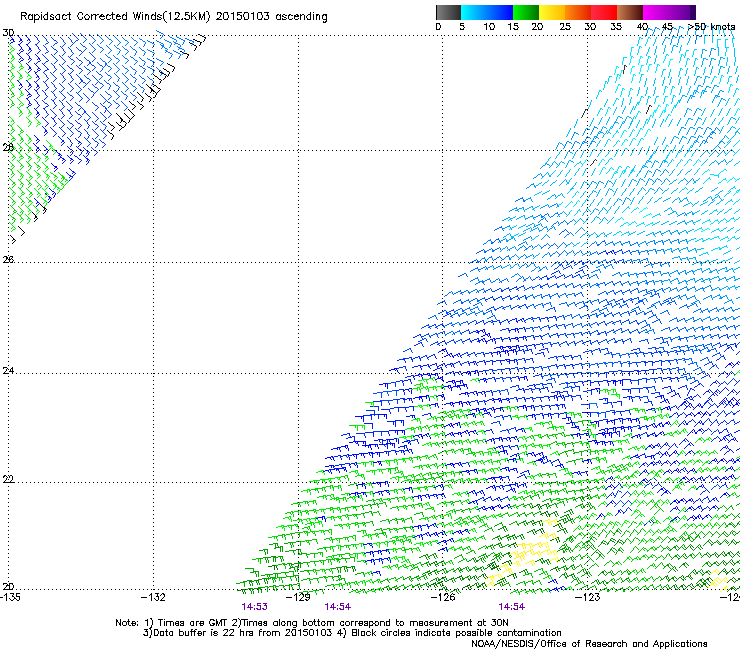The height and width of the screenshot is (650, 740).
Task: Click the latitude label 20
Action: click(8, 586)
